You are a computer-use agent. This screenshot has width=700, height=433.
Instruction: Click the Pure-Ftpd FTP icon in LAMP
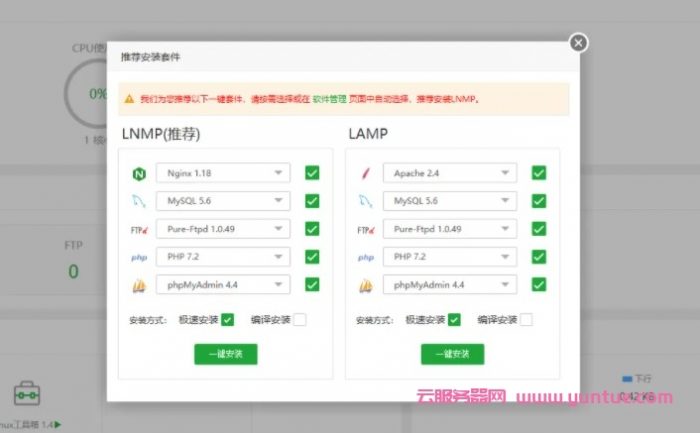pos(365,229)
